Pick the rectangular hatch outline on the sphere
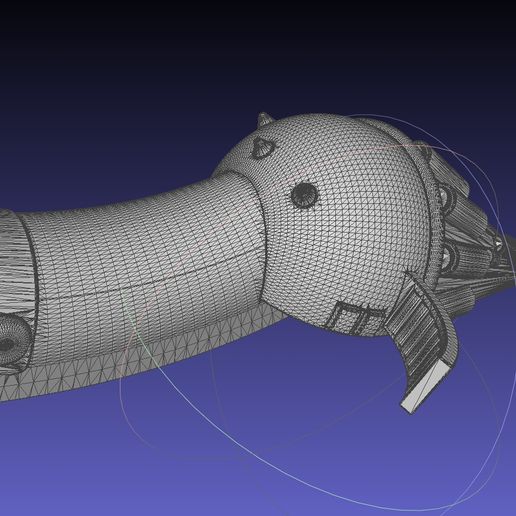Viewport: 516px width, 516px height. click(357, 318)
